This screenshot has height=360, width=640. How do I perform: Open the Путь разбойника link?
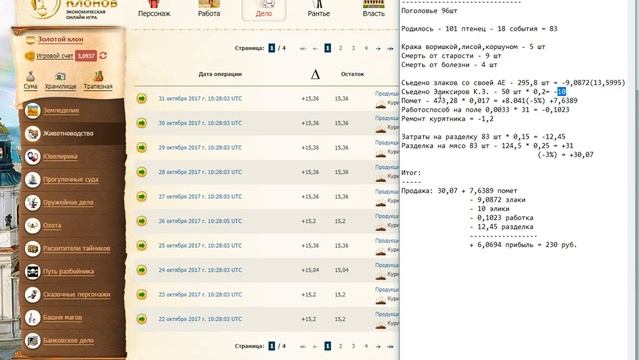(x=69, y=271)
